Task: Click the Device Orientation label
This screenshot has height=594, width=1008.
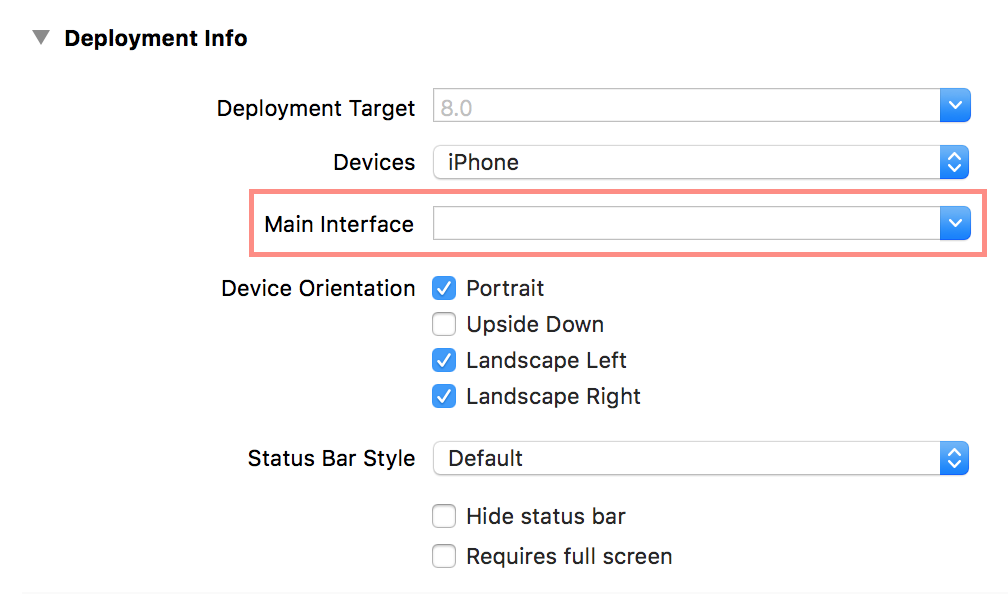Action: pyautogui.click(x=318, y=288)
